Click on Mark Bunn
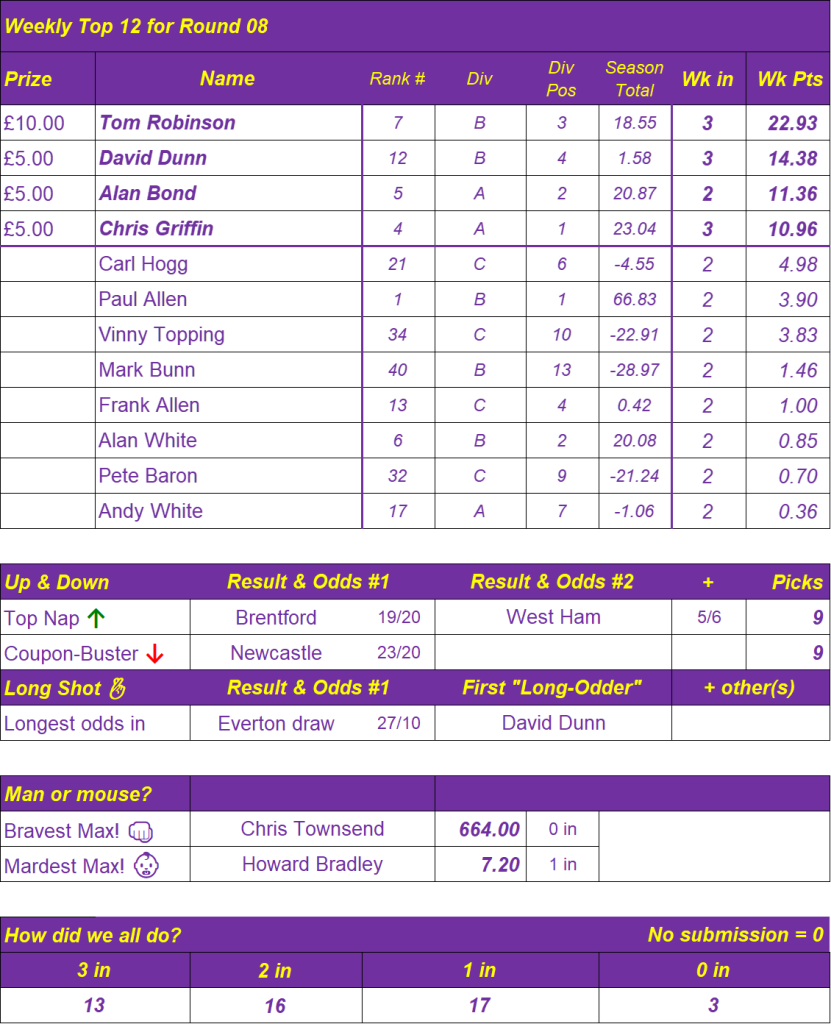The width and height of the screenshot is (831, 1024). (x=147, y=370)
